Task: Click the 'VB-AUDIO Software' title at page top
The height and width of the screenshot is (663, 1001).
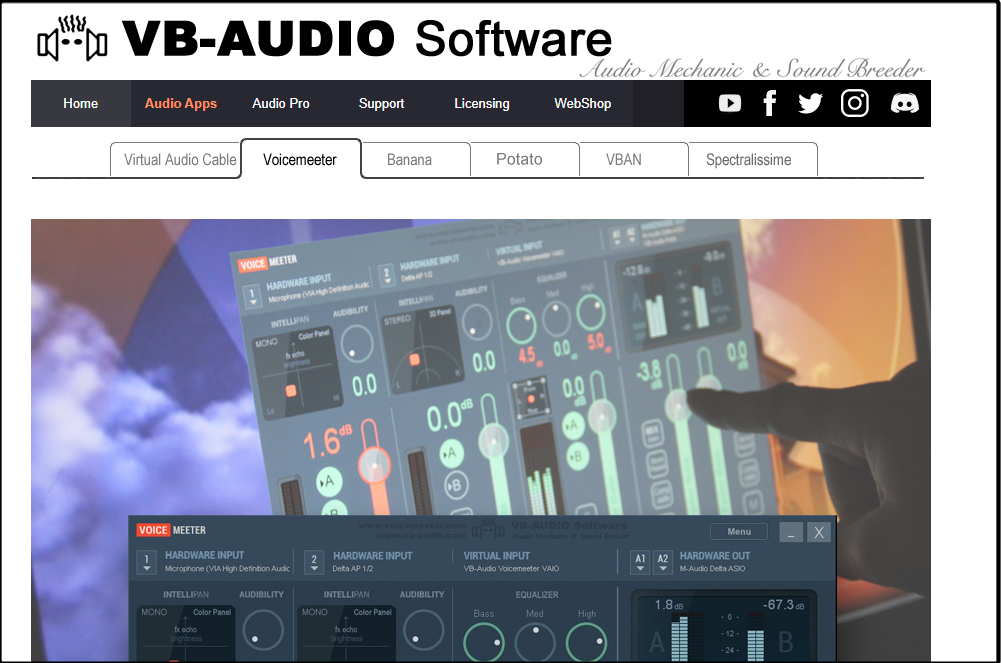Action: (x=367, y=38)
